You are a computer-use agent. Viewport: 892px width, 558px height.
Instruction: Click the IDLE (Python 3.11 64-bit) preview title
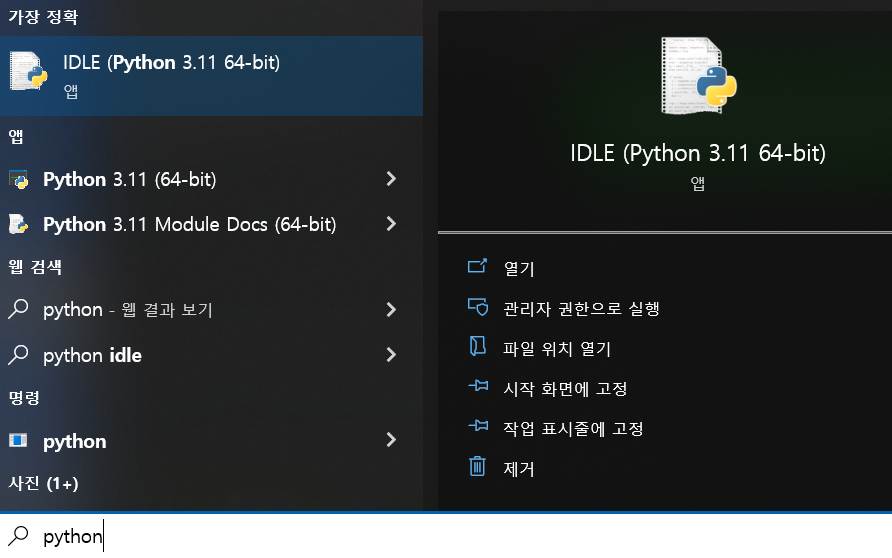697,153
